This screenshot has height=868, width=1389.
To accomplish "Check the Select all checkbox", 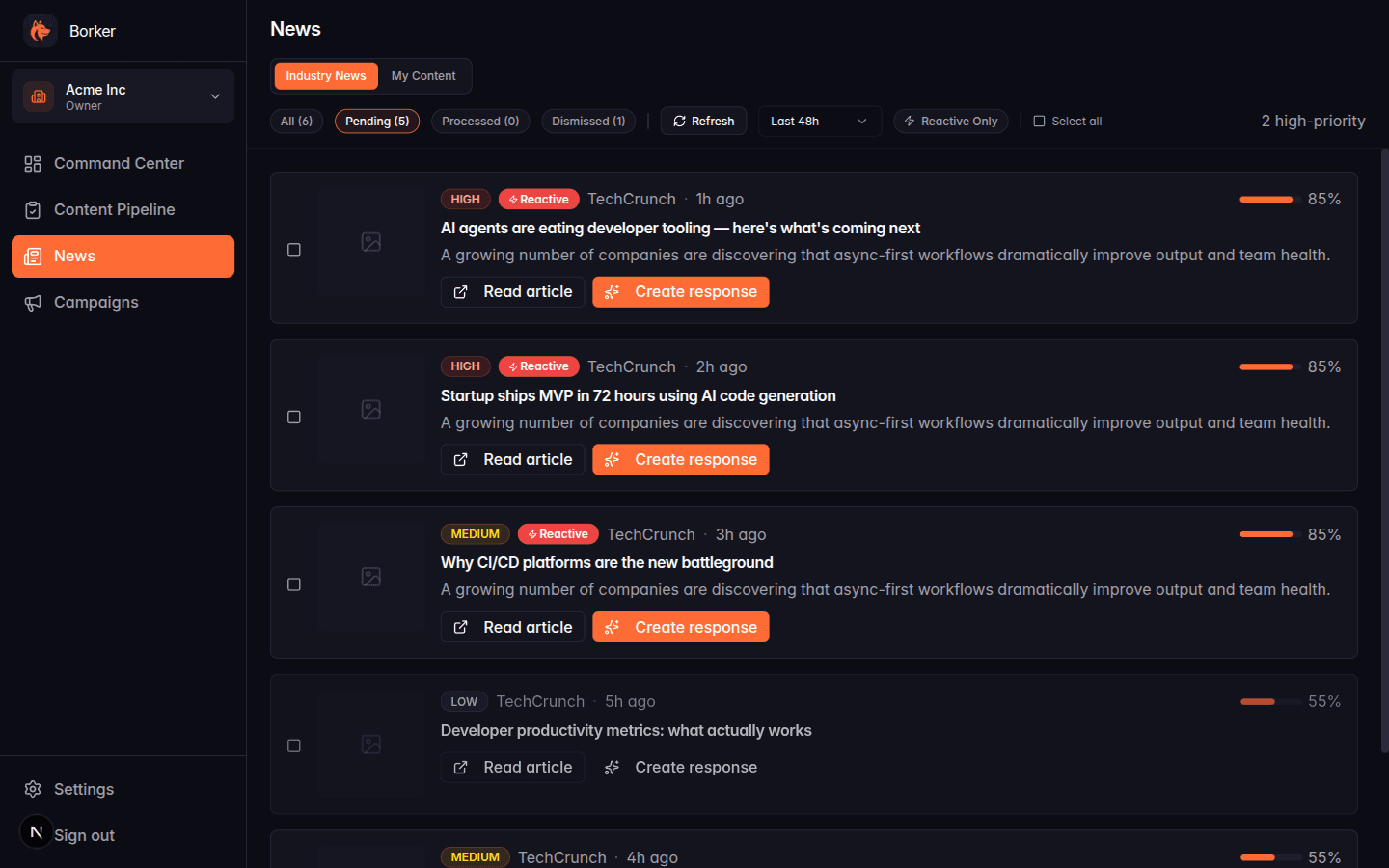I will 1039,121.
